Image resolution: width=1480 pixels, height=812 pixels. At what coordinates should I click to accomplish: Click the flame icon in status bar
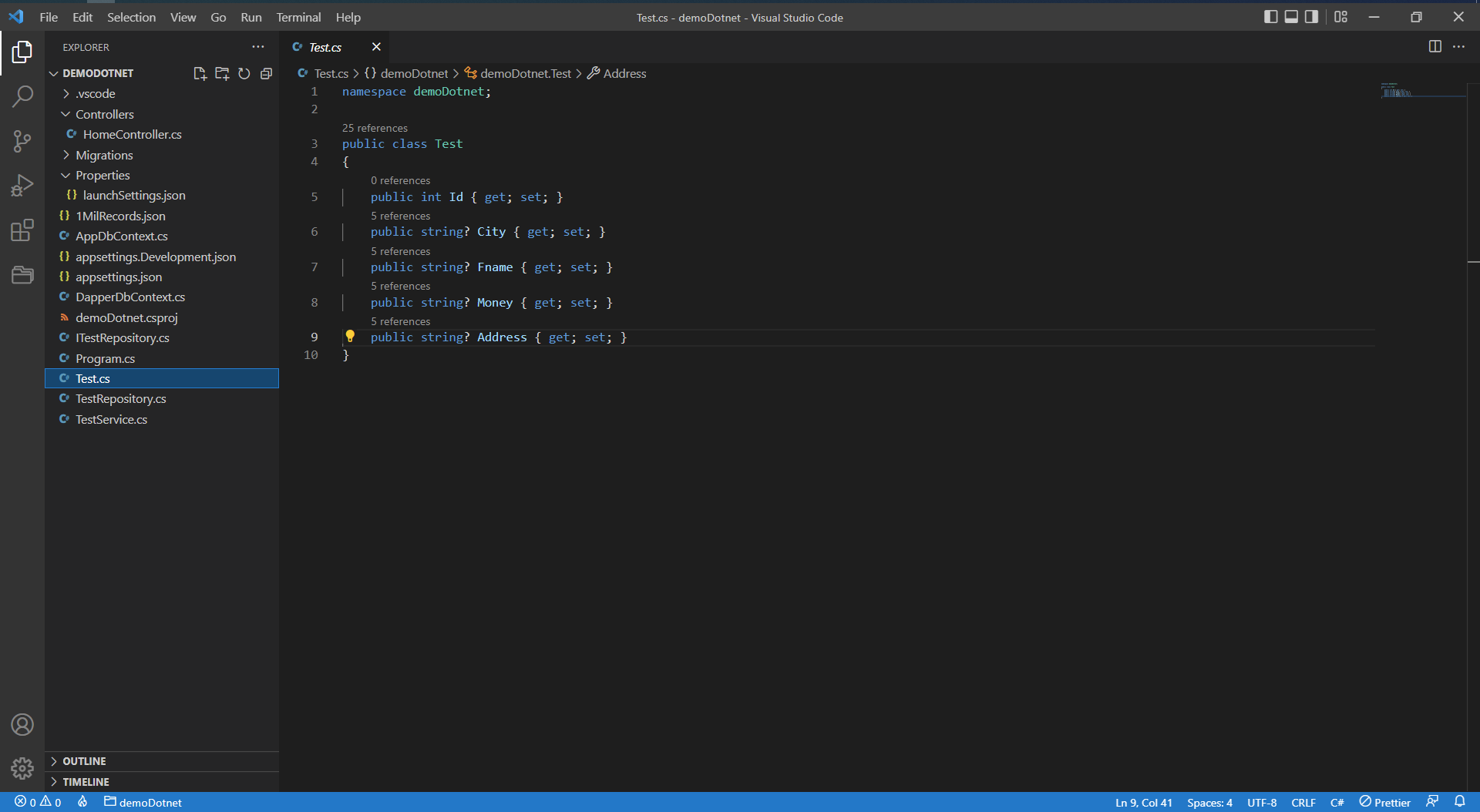pos(82,802)
